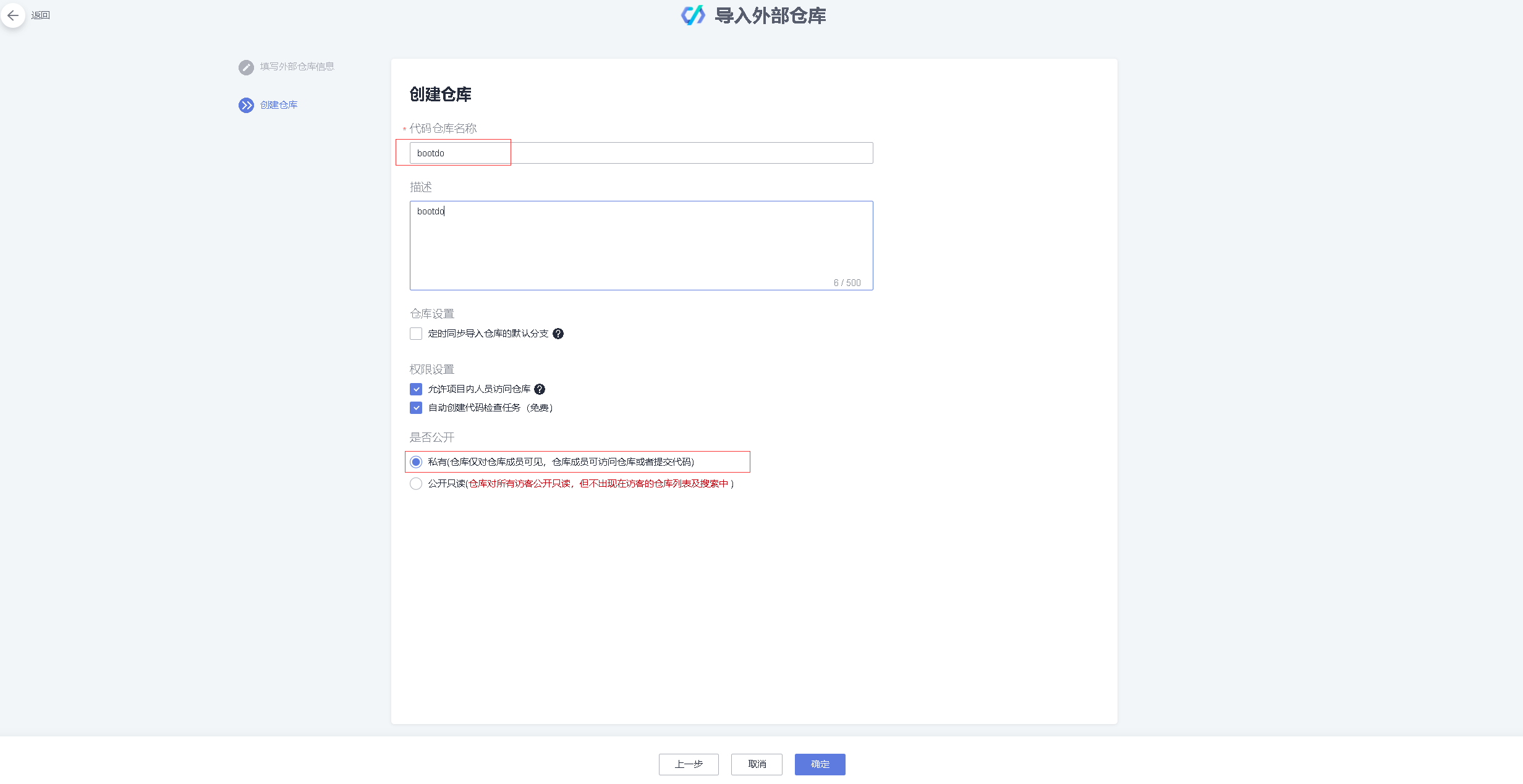Screen dimensions: 1523x784
Task: Open help tooltip next to 定时同步导入仓库的默认分支
Action: click(558, 334)
